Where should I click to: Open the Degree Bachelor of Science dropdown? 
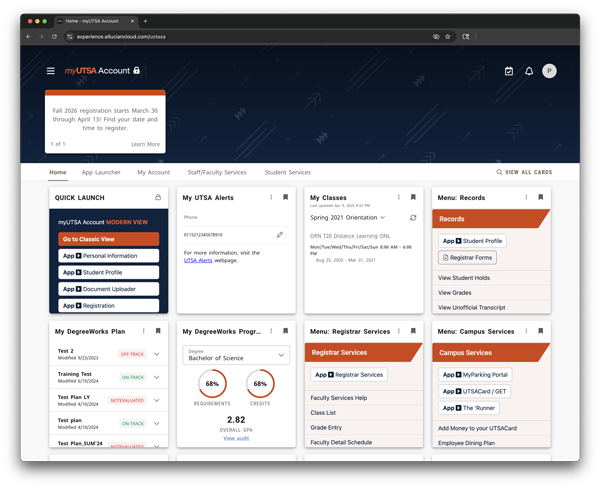236,355
